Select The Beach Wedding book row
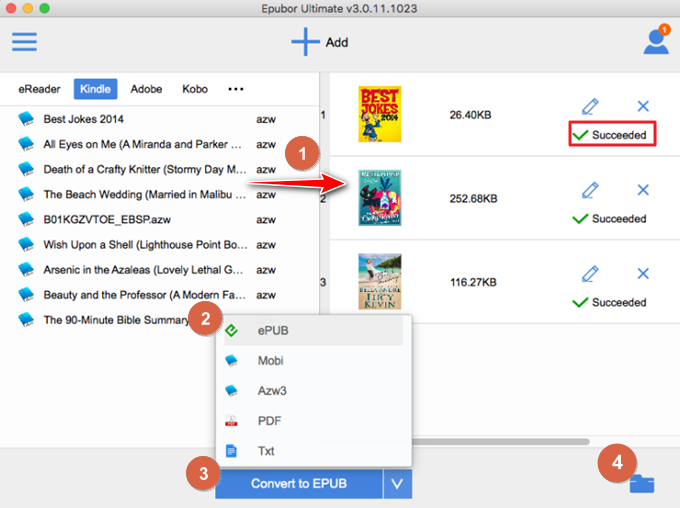This screenshot has width=680, height=508. click(x=160, y=194)
